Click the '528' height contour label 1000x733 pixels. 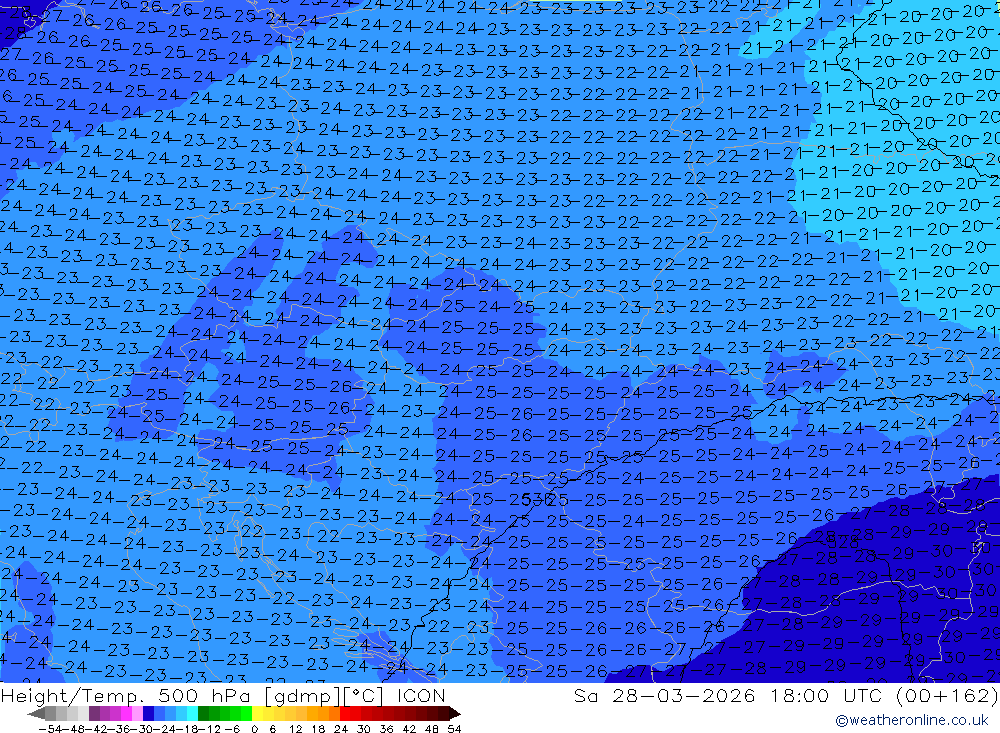point(842,543)
